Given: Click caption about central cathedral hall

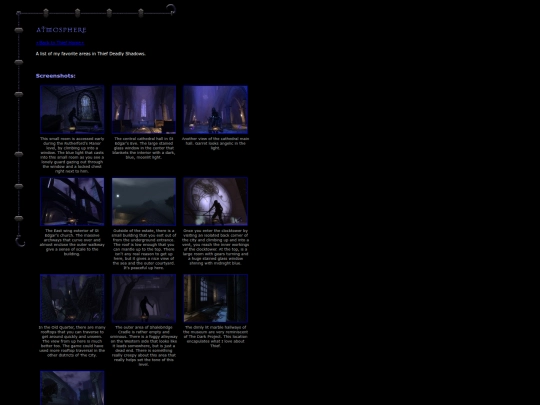Looking at the screenshot, I should point(144,148).
